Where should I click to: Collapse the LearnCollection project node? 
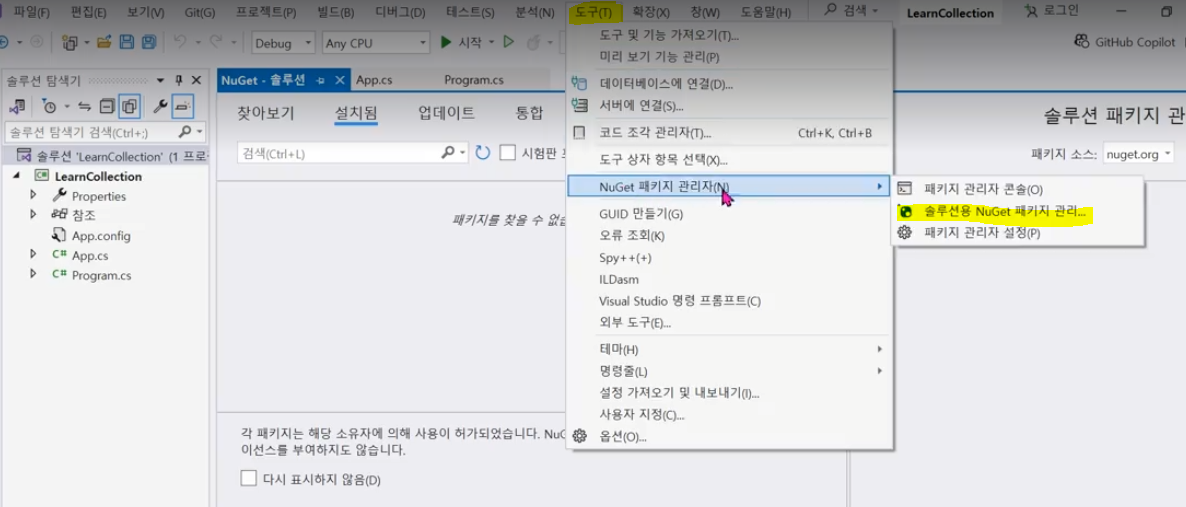click(17, 176)
